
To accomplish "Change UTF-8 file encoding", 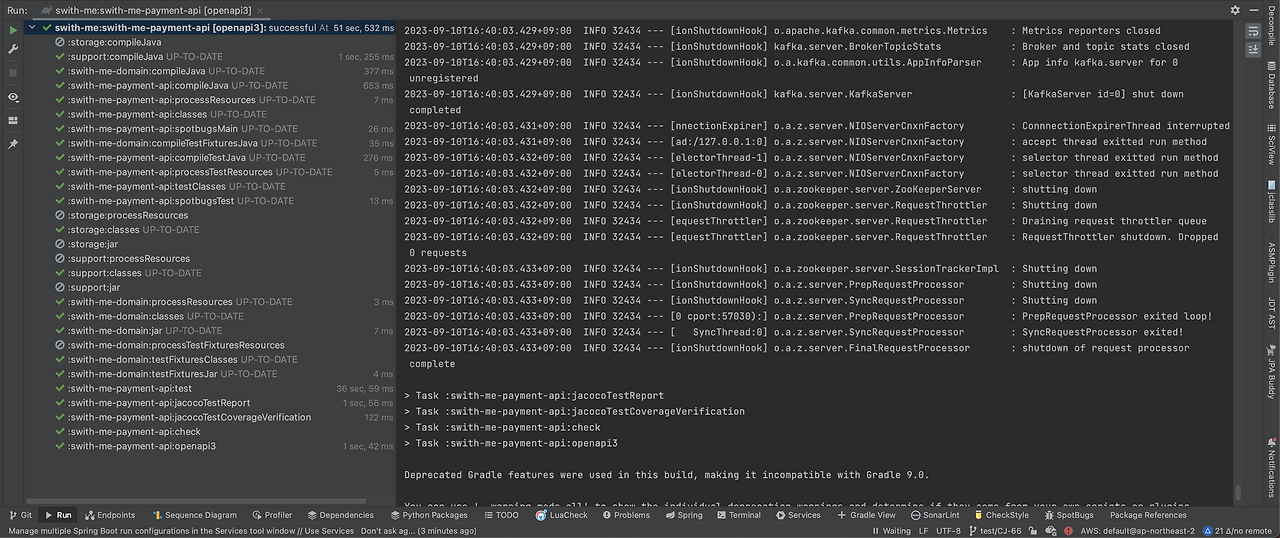I will (949, 531).
